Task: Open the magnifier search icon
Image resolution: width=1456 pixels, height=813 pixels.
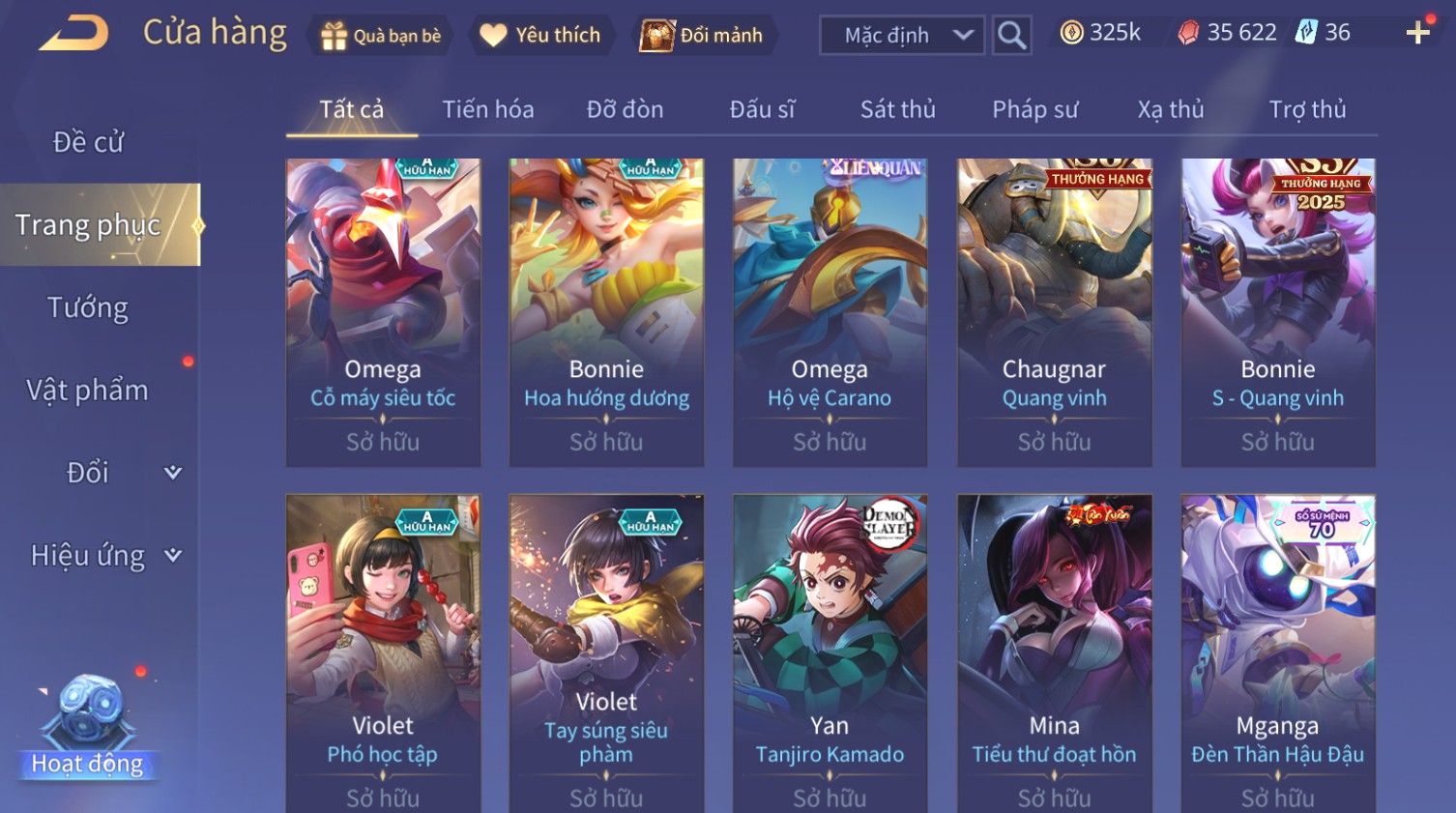Action: 1011,36
